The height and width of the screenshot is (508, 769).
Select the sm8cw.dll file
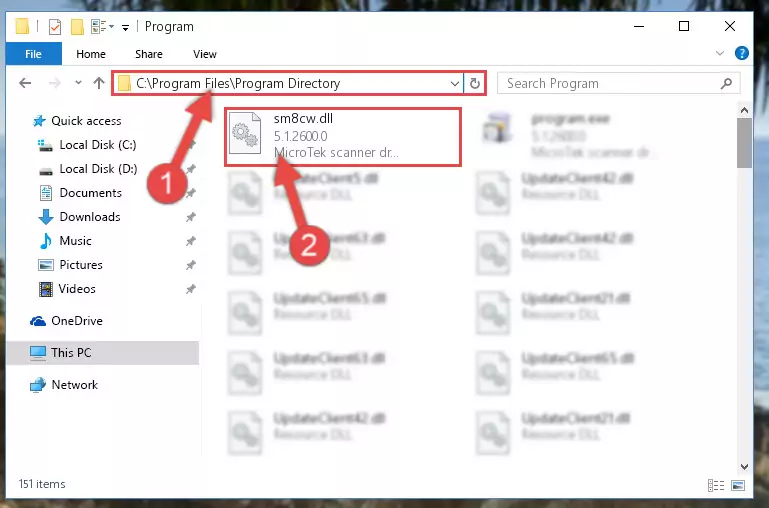(x=343, y=137)
